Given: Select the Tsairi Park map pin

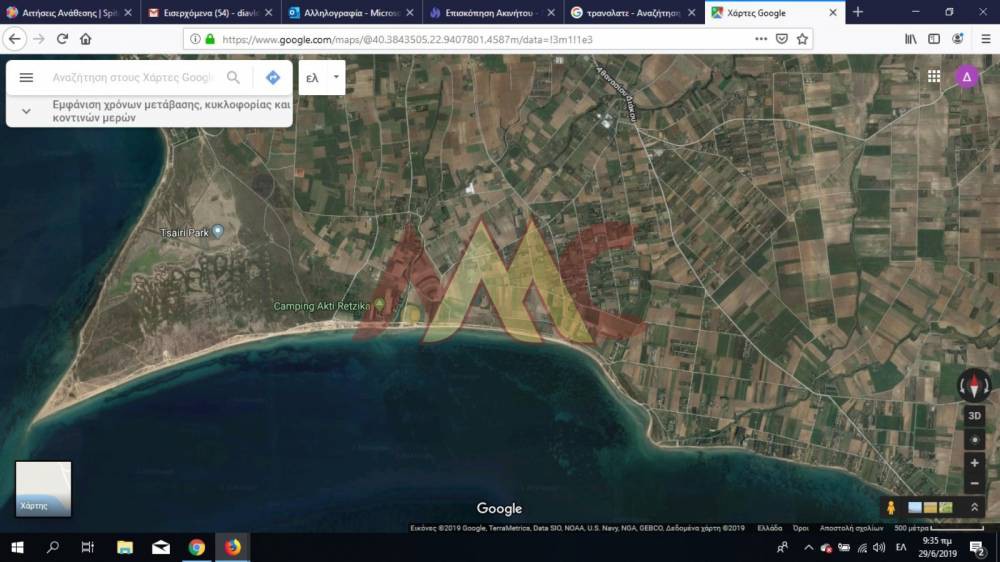Looking at the screenshot, I should (x=217, y=230).
